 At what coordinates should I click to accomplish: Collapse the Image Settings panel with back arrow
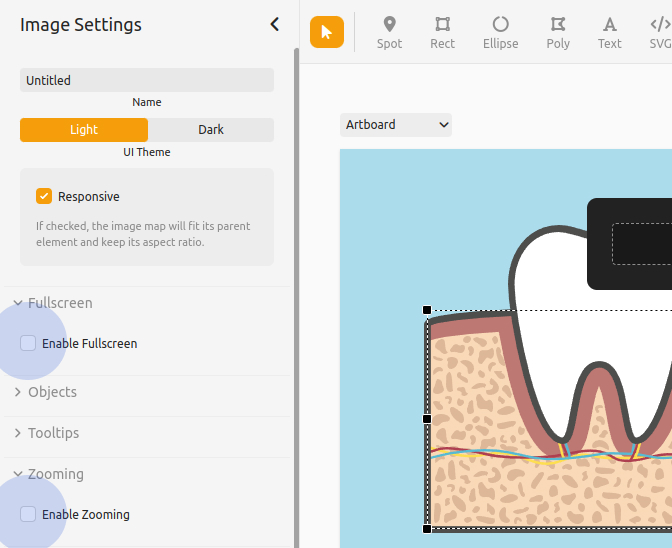(275, 24)
